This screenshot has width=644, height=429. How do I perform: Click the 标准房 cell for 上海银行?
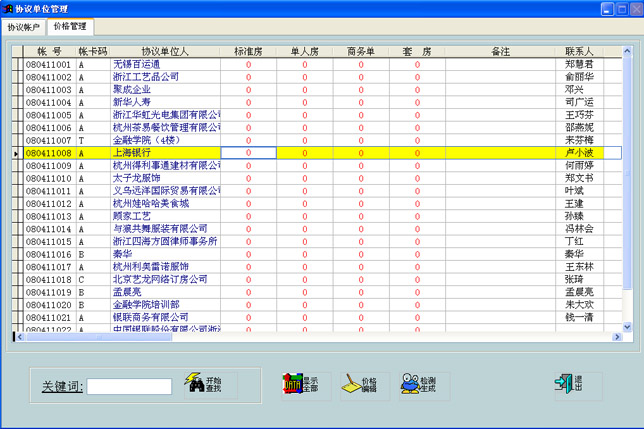click(x=248, y=153)
